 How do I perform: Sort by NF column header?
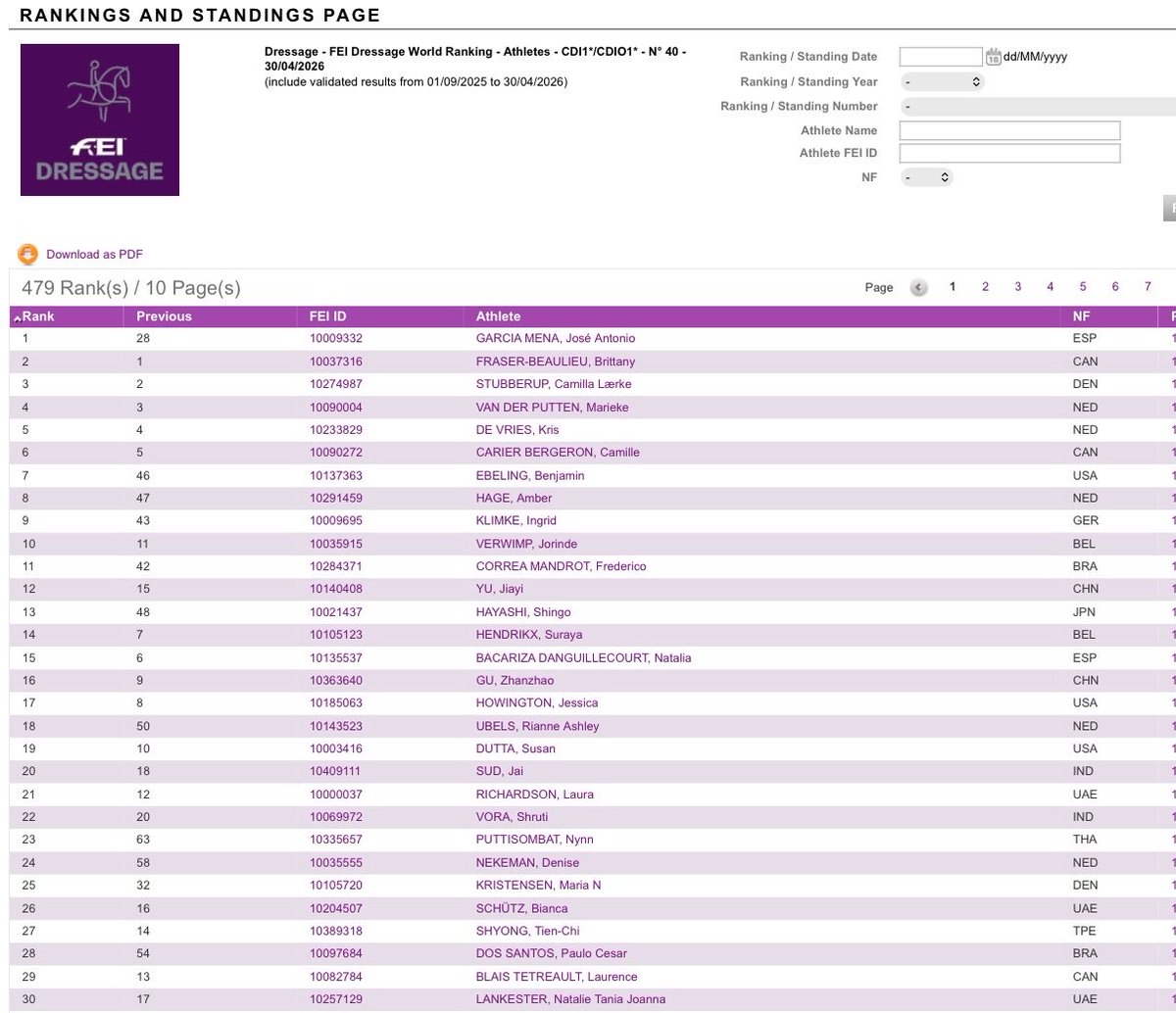click(x=1081, y=316)
